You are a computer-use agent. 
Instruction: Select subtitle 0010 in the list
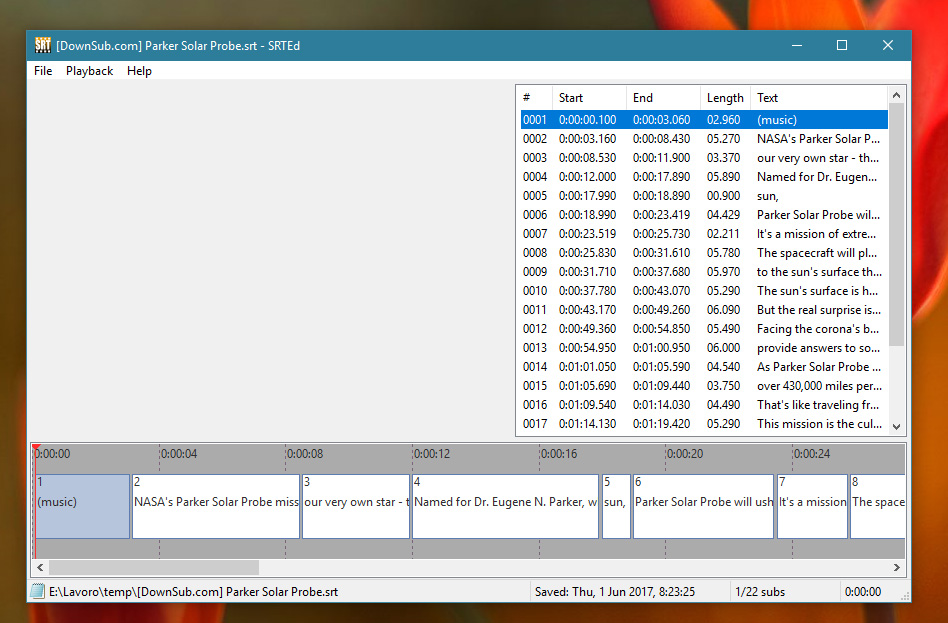click(x=702, y=291)
